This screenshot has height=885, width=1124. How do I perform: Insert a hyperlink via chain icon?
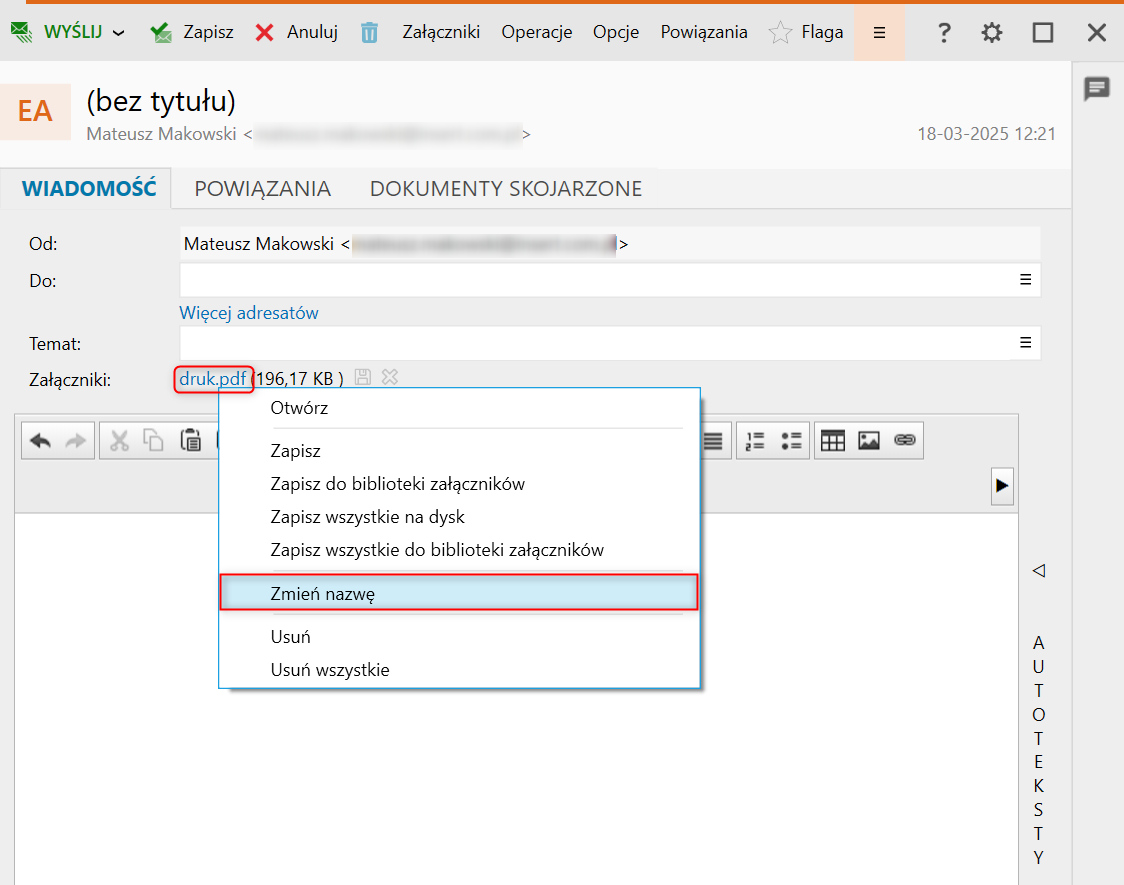click(x=905, y=440)
